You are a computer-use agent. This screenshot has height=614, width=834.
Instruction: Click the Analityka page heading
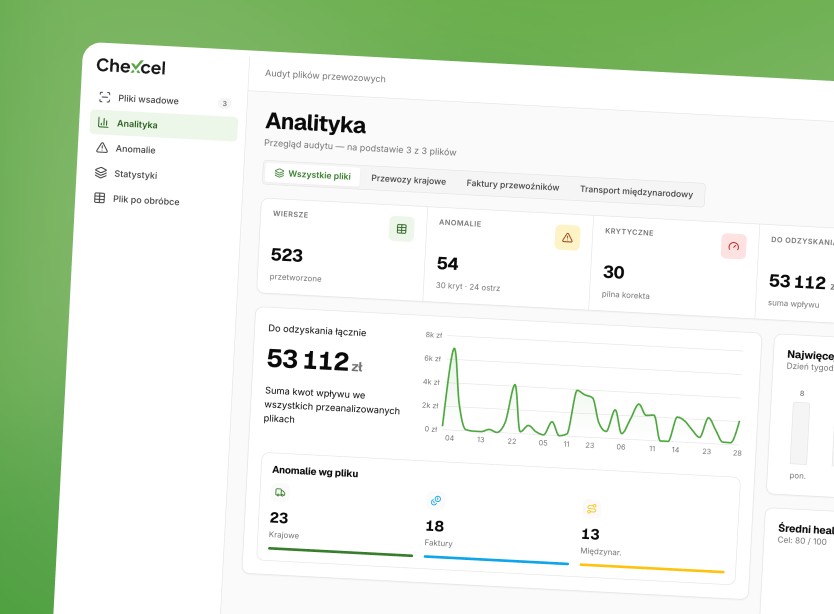point(315,122)
